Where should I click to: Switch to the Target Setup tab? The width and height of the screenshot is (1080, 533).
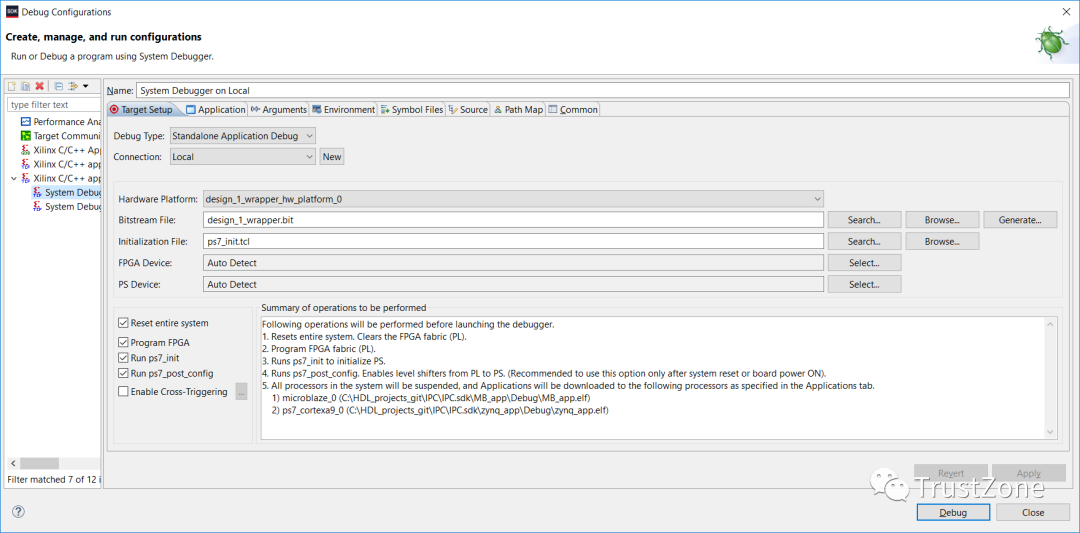141,109
